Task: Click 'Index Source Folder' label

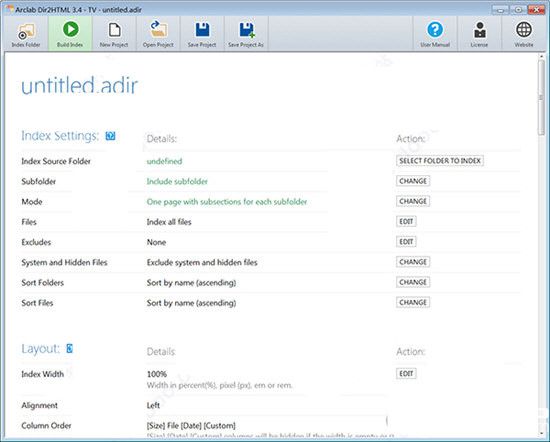Action: click(x=56, y=161)
